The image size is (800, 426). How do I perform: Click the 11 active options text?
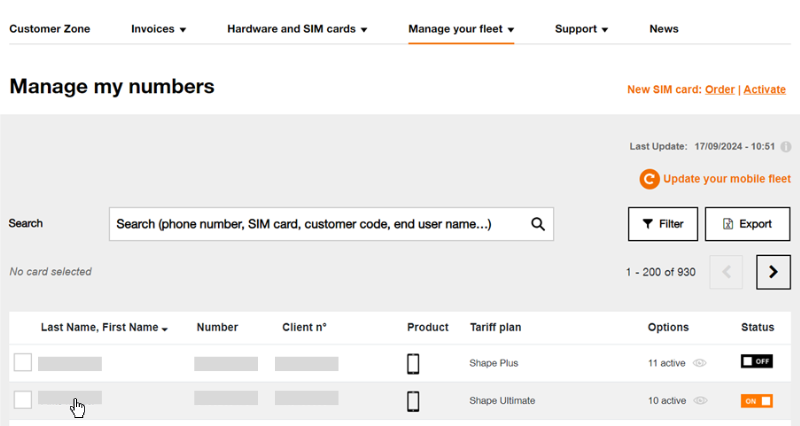point(666,363)
